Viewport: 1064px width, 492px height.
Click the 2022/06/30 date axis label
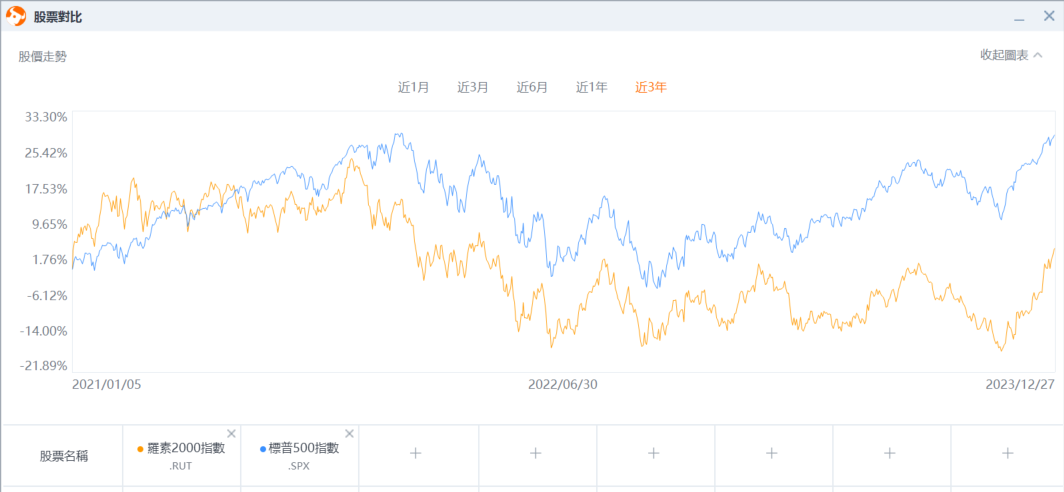563,384
